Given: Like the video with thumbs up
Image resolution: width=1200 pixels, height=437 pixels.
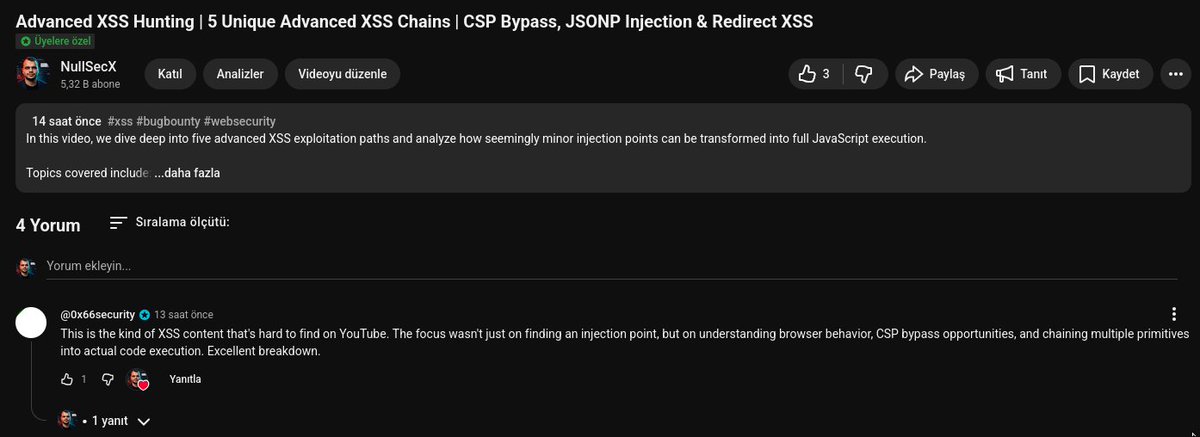Looking at the screenshot, I should [x=816, y=74].
